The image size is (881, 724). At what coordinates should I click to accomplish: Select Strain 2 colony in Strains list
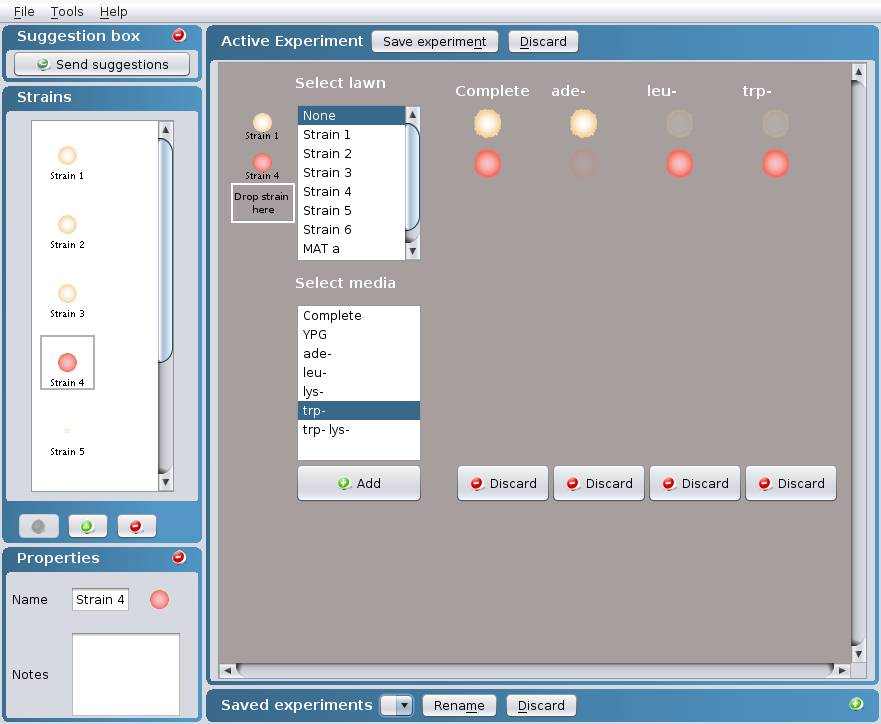[x=67, y=225]
